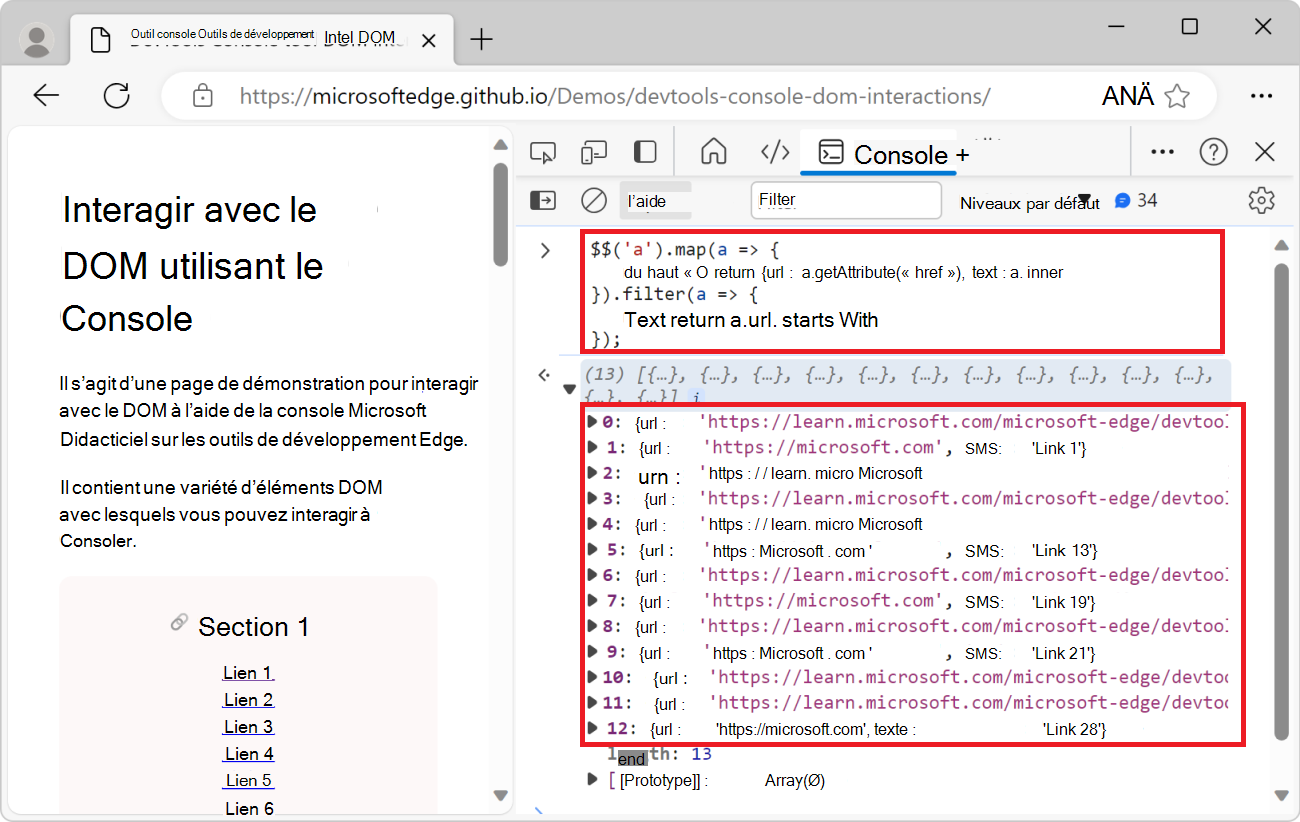Expand array item 0
Viewport: 1300px width, 822px height.
tap(592, 421)
